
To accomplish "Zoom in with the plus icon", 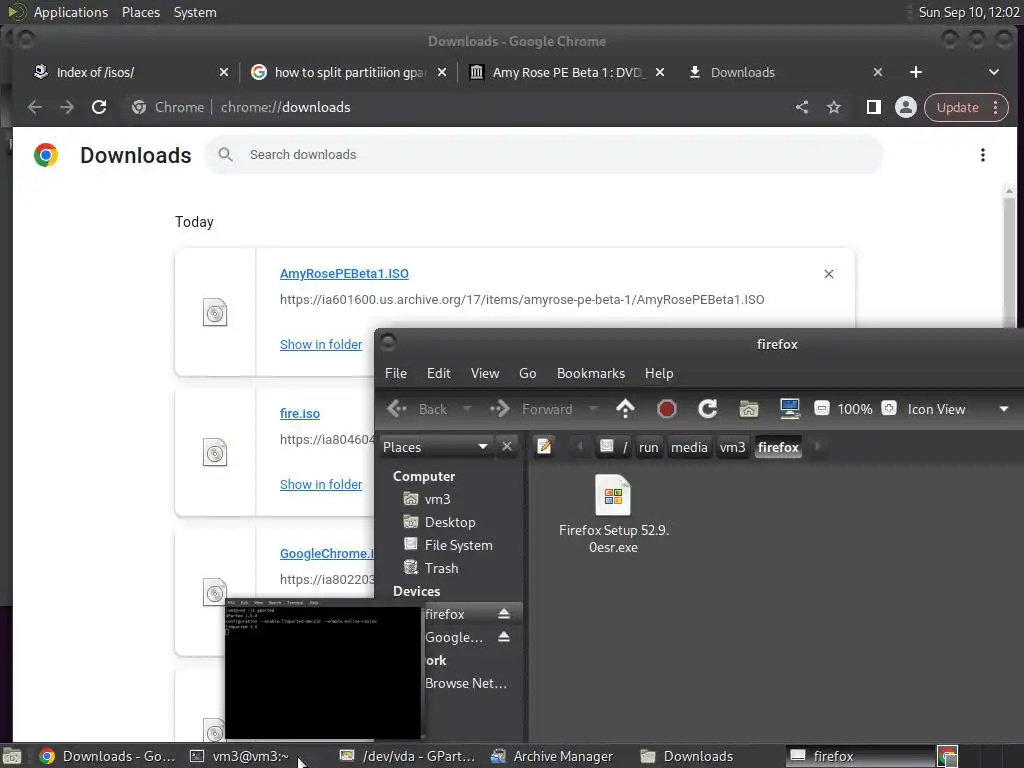I will pos(889,409).
